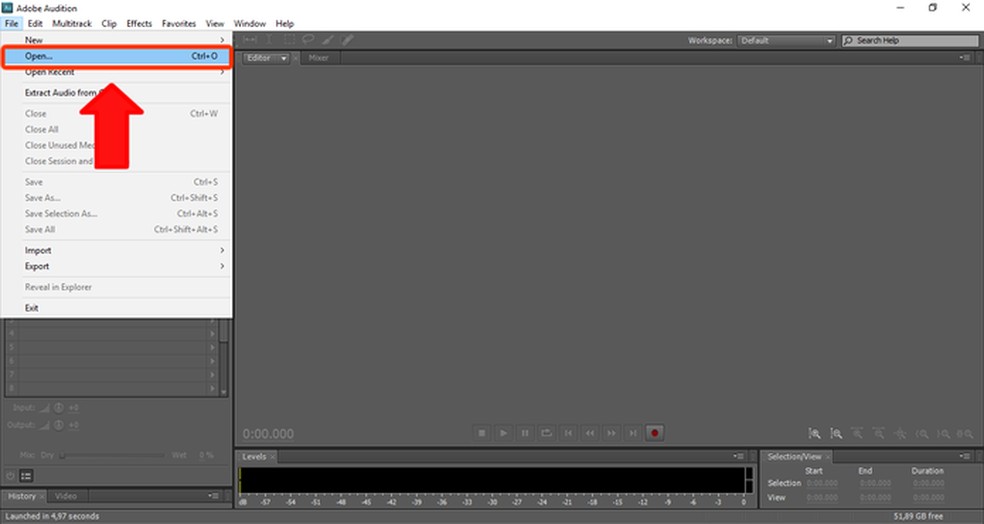The height and width of the screenshot is (524, 984).
Task: Click the red Record button
Action: pyautogui.click(x=655, y=433)
